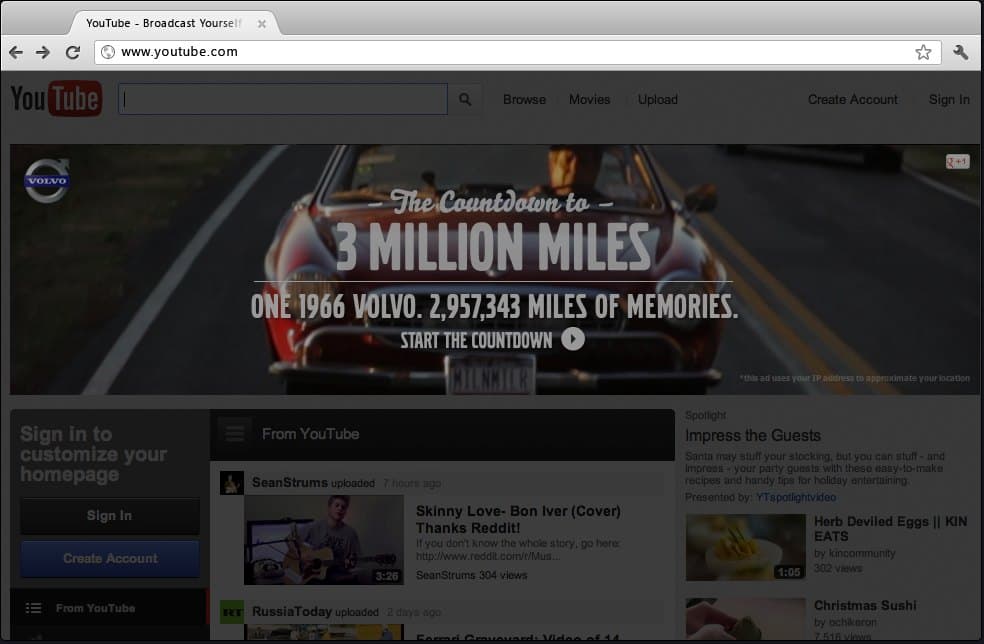This screenshot has width=984, height=644.
Task: Click Sign In in the top header
Action: (x=949, y=99)
